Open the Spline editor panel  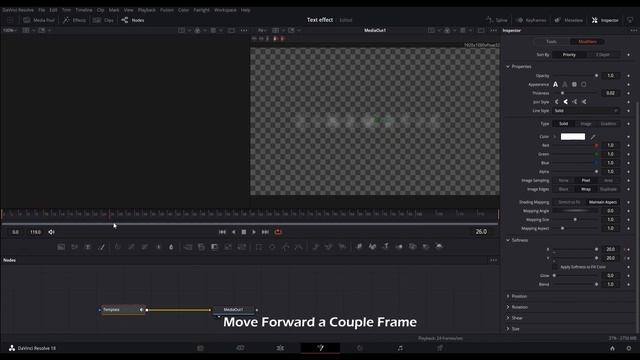pyautogui.click(x=497, y=20)
